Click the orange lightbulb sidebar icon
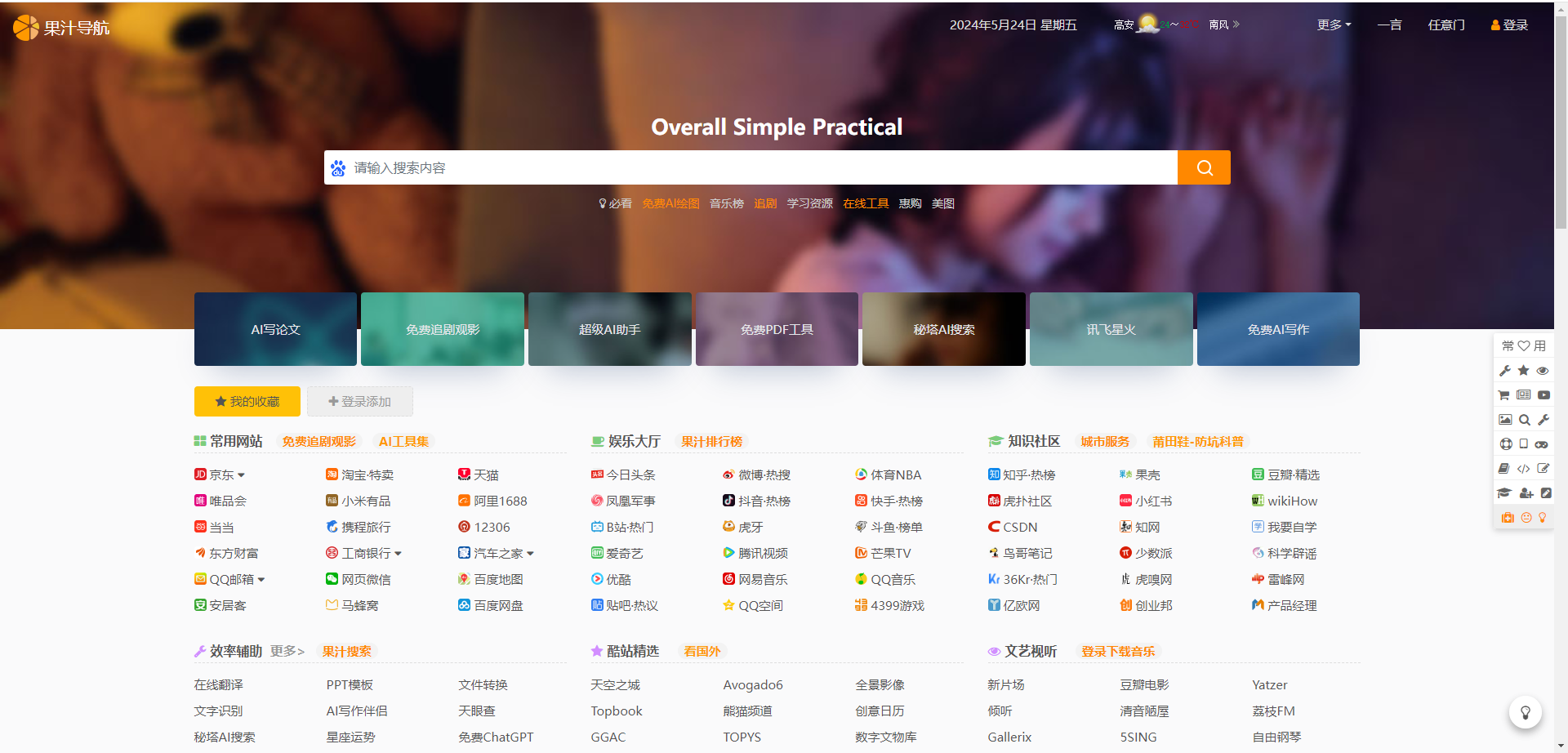Screen dimensions: 1568x753 coord(1543,518)
